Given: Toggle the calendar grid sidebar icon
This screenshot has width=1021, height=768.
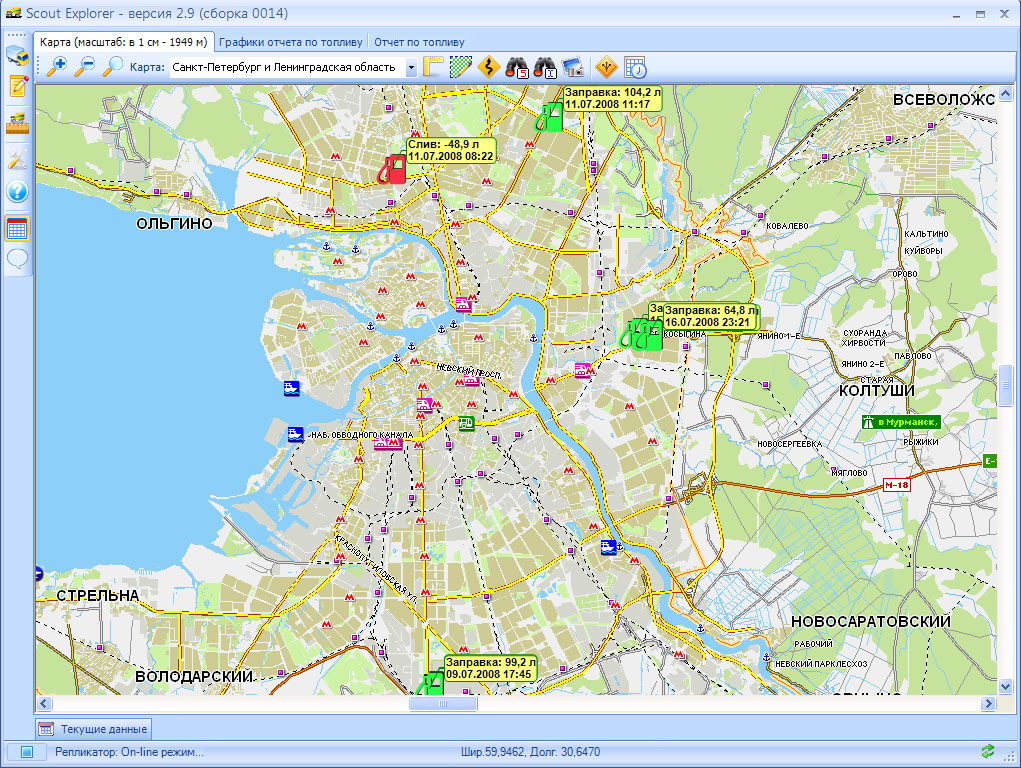Looking at the screenshot, I should pyautogui.click(x=18, y=229).
